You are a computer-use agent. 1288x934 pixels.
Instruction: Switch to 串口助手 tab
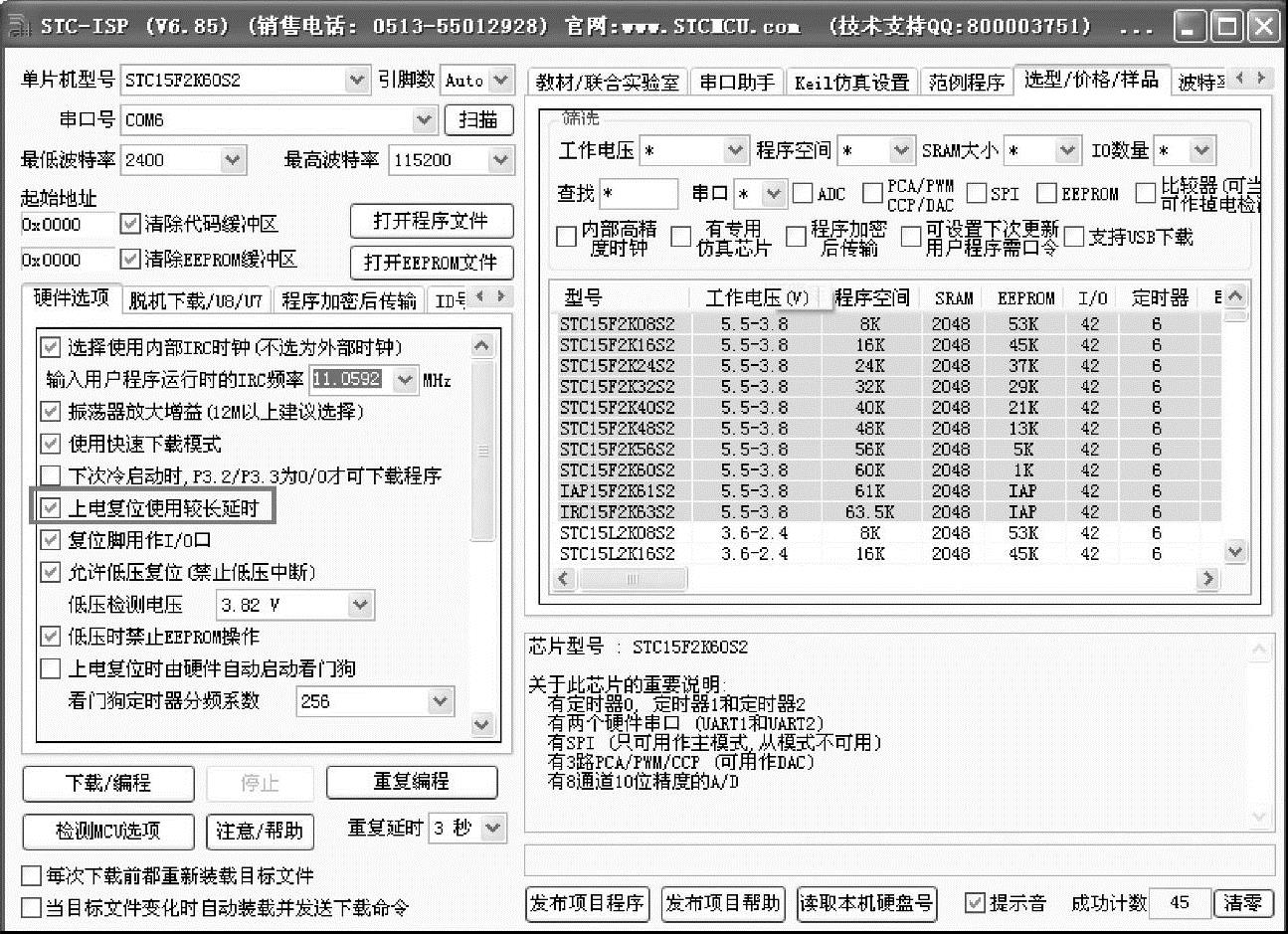tap(736, 82)
